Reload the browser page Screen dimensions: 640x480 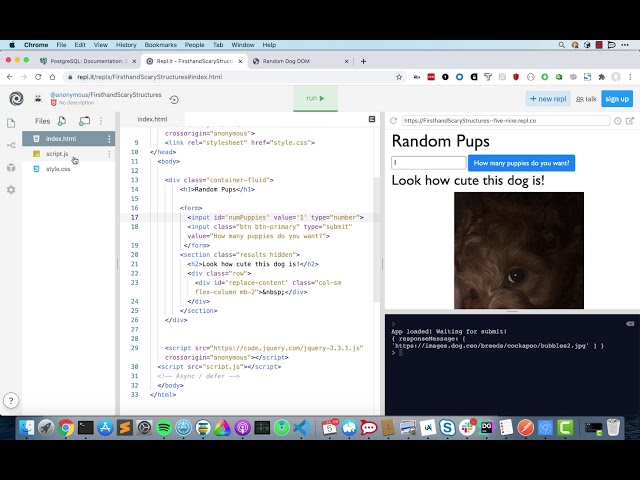pos(38,77)
